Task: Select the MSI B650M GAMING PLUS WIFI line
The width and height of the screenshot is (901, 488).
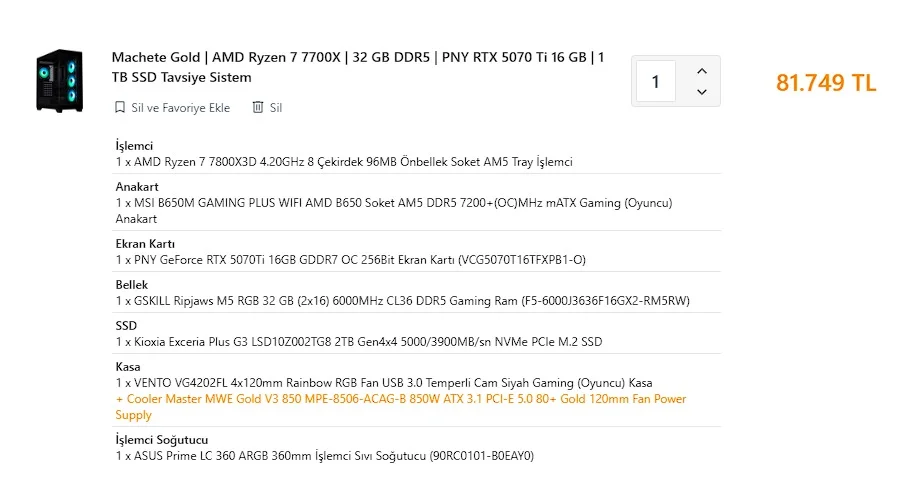Action: coord(394,203)
